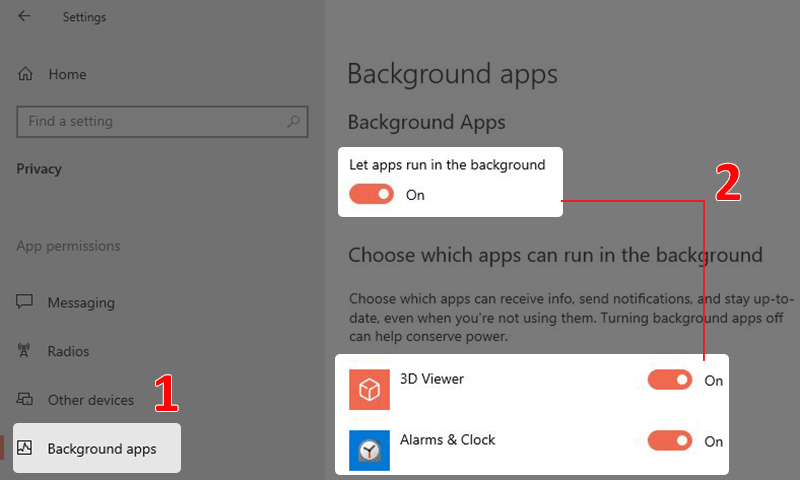Click the back arrow in Settings

pos(24,17)
